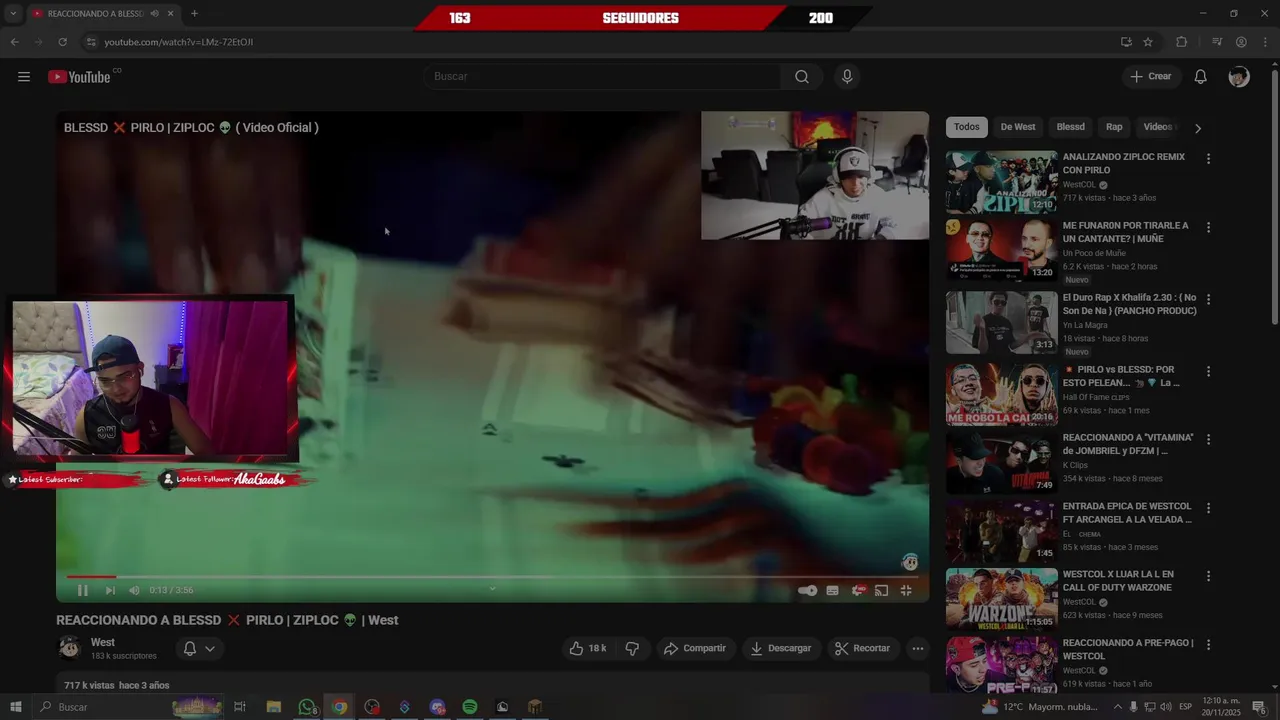The height and width of the screenshot is (720, 1280).
Task: Toggle subtitles in the player
Action: (832, 590)
